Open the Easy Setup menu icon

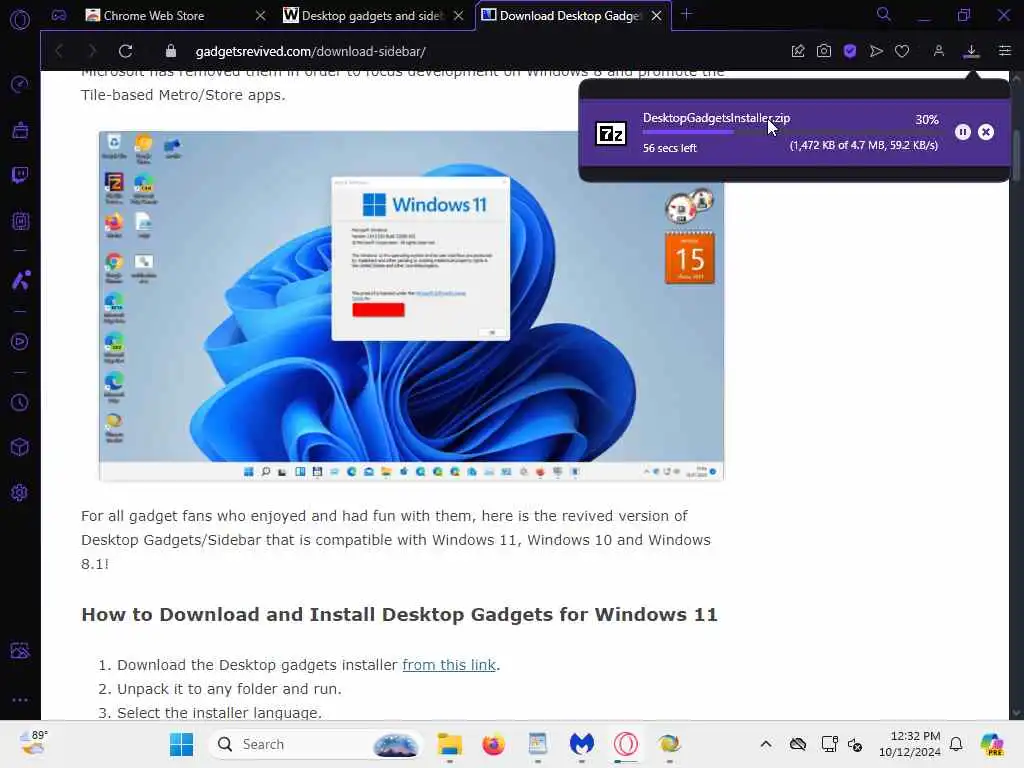coord(1004,51)
